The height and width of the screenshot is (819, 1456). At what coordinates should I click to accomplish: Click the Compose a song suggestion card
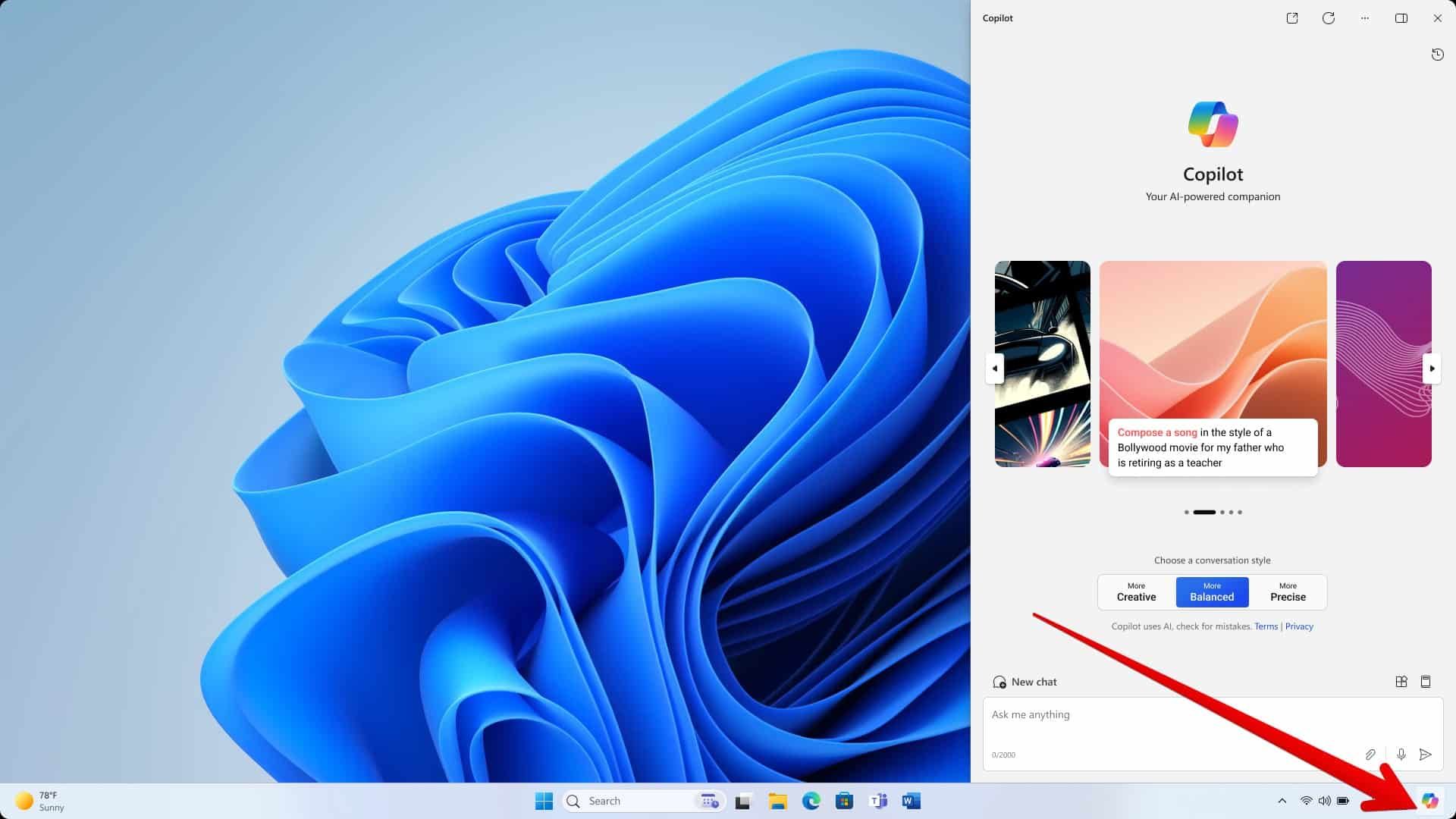[x=1213, y=447]
